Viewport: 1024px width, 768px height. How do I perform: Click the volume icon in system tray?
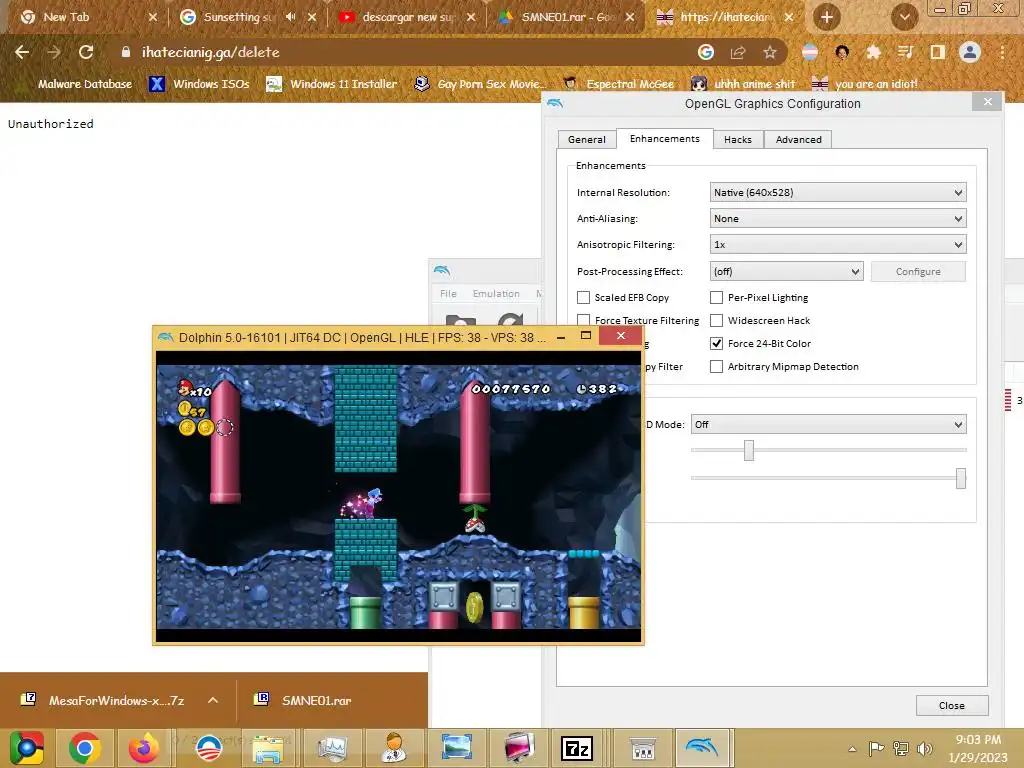(924, 748)
